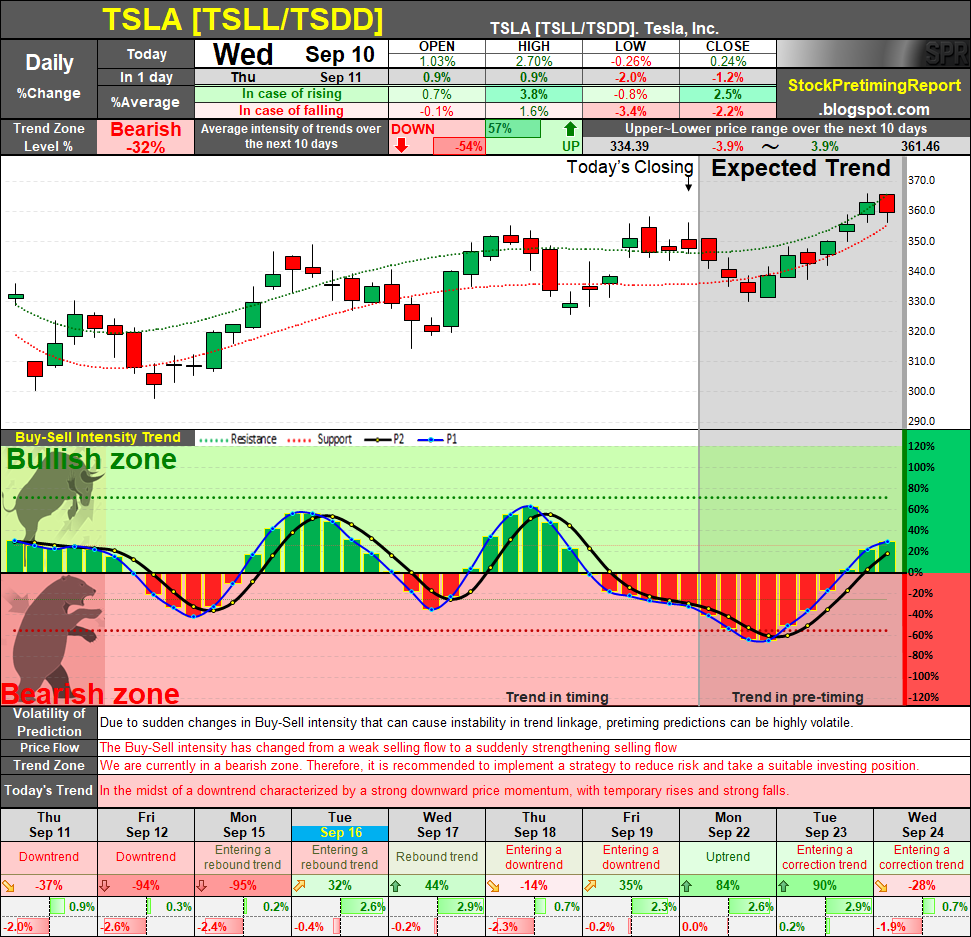
Task: Select the Wed Sep 17 forecast column header
Action: (x=437, y=825)
